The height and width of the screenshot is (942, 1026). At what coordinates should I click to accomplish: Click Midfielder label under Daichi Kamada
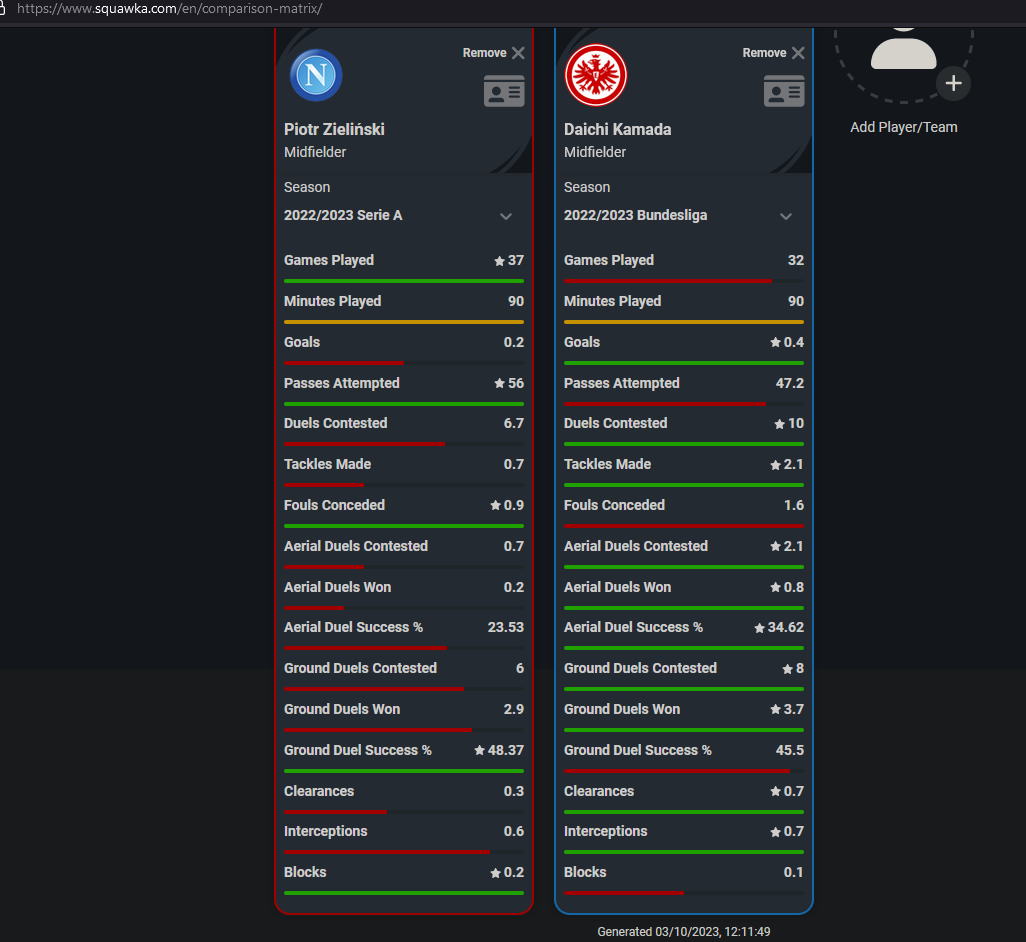click(x=595, y=152)
